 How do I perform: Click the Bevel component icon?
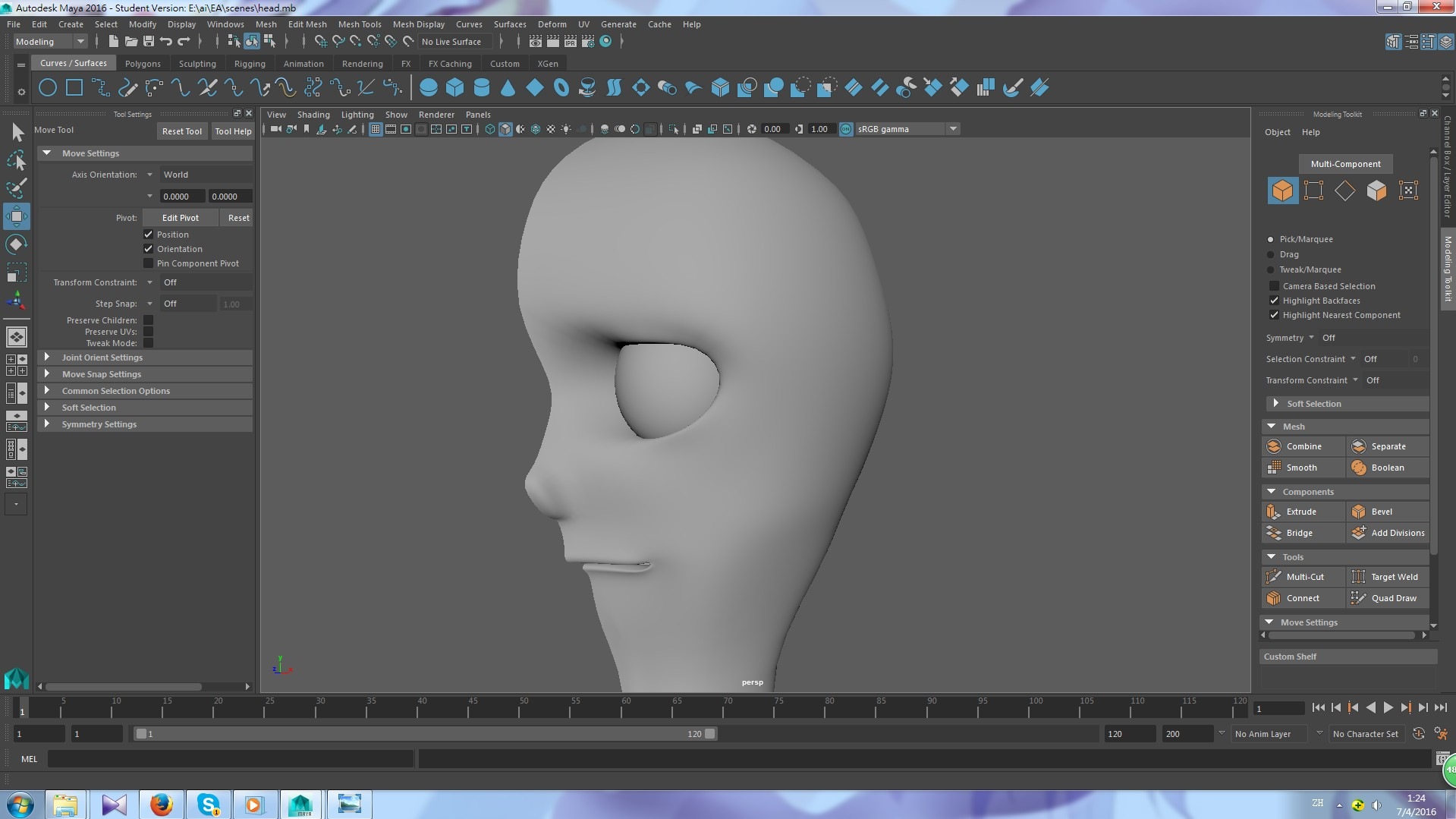point(1358,512)
